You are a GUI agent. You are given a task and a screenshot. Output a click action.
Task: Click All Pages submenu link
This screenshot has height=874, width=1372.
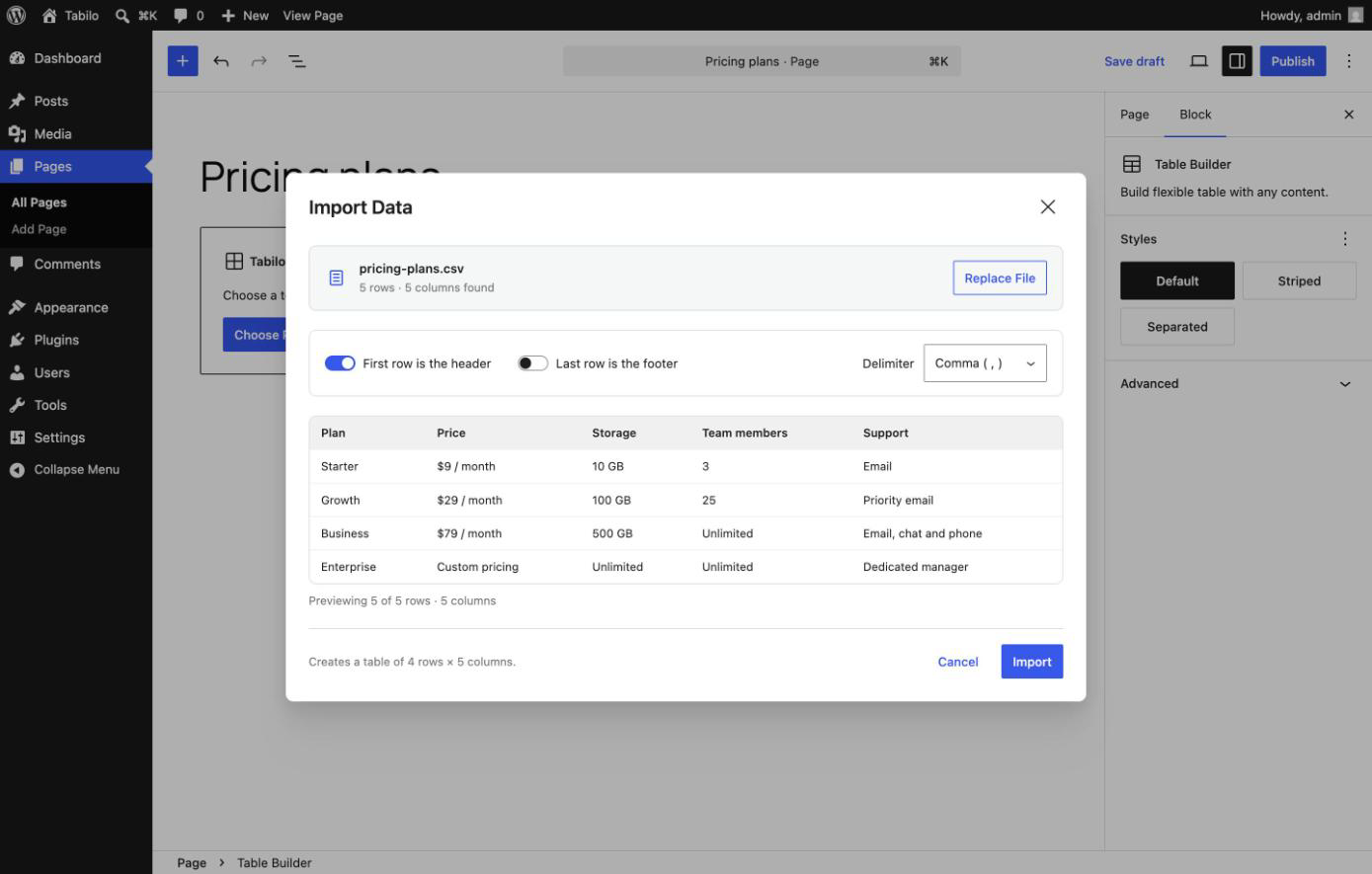(40, 202)
